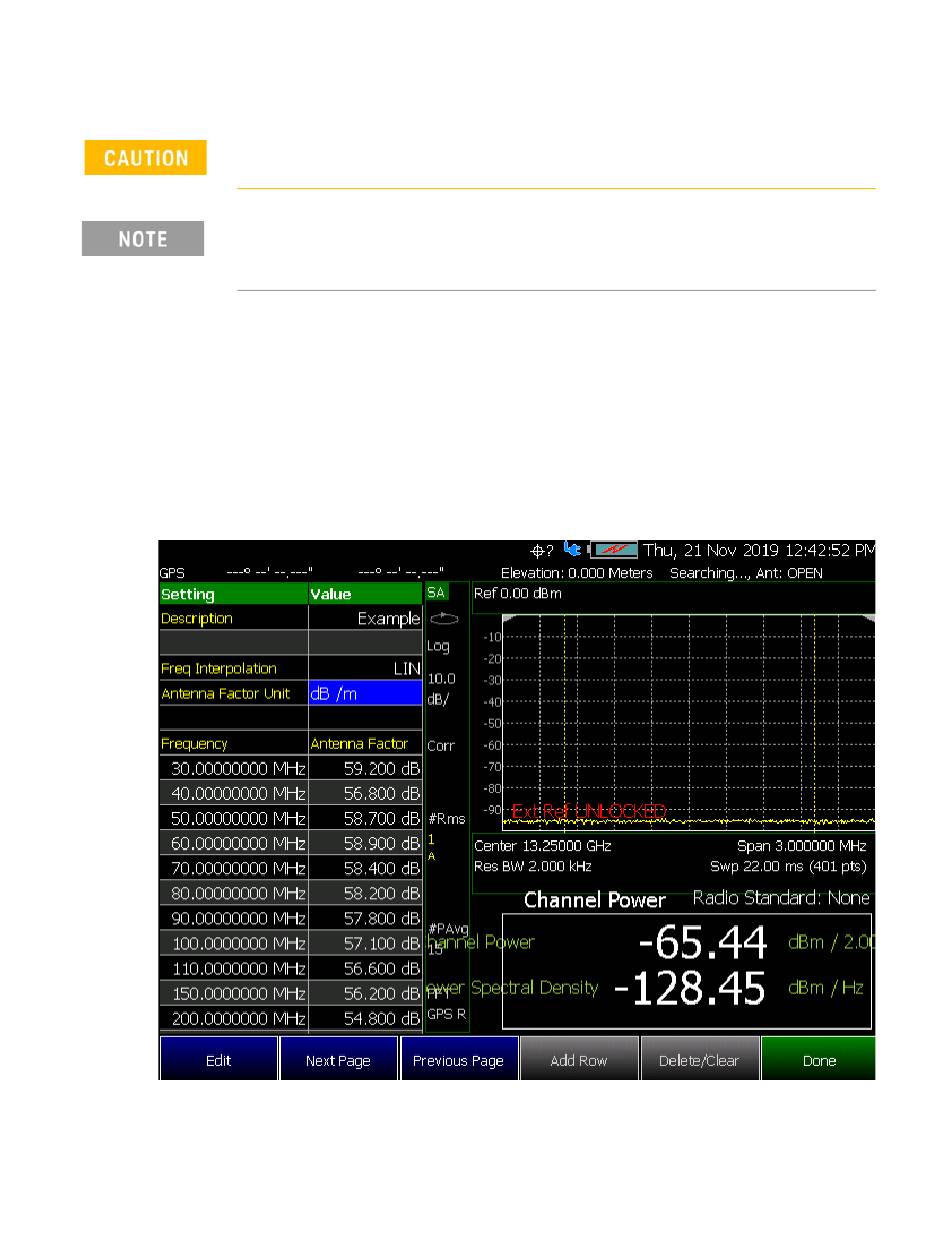
Task: Select the 57.100 dB antenna factor cell
Action: click(365, 943)
